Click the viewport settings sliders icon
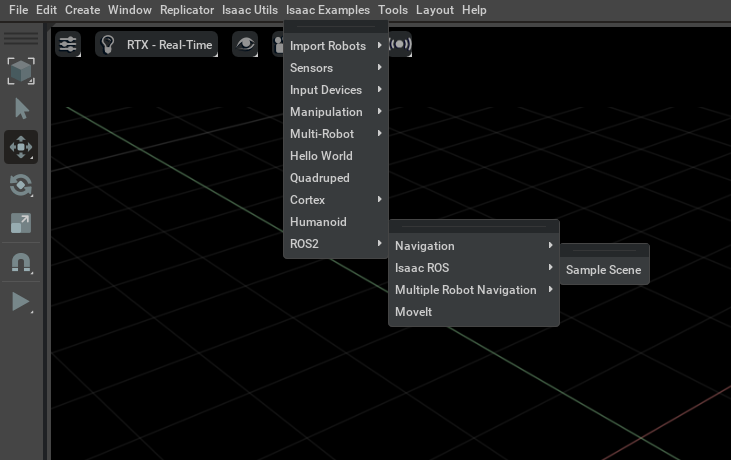 coord(68,44)
